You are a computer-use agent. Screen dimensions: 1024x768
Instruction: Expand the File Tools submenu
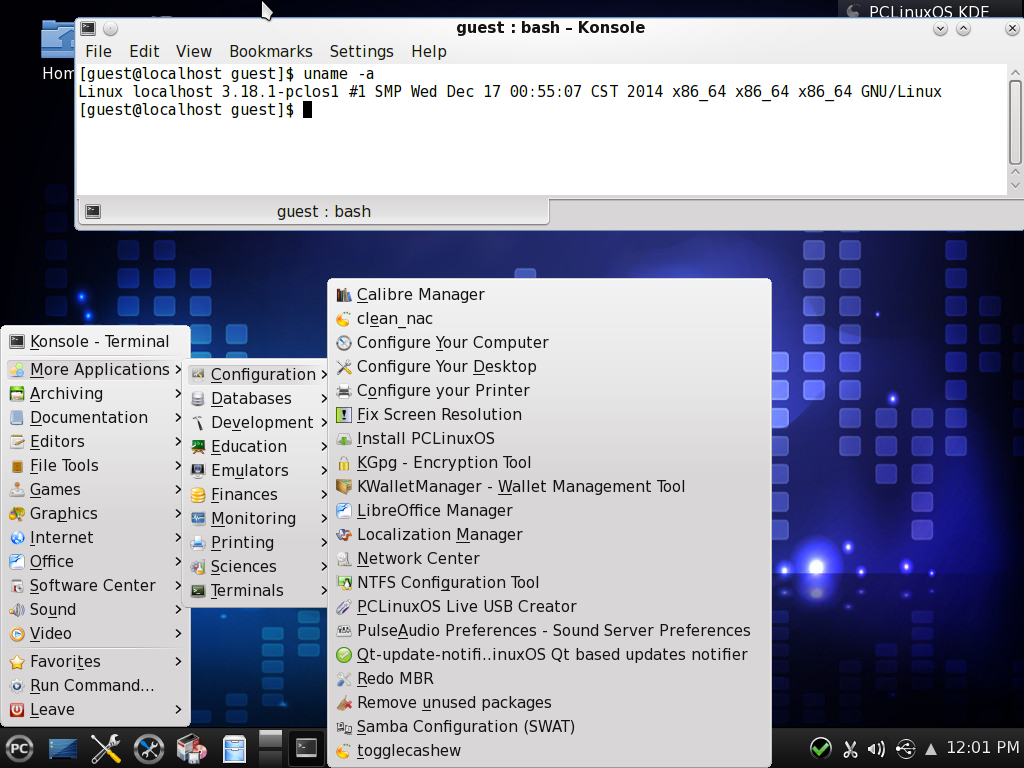96,466
